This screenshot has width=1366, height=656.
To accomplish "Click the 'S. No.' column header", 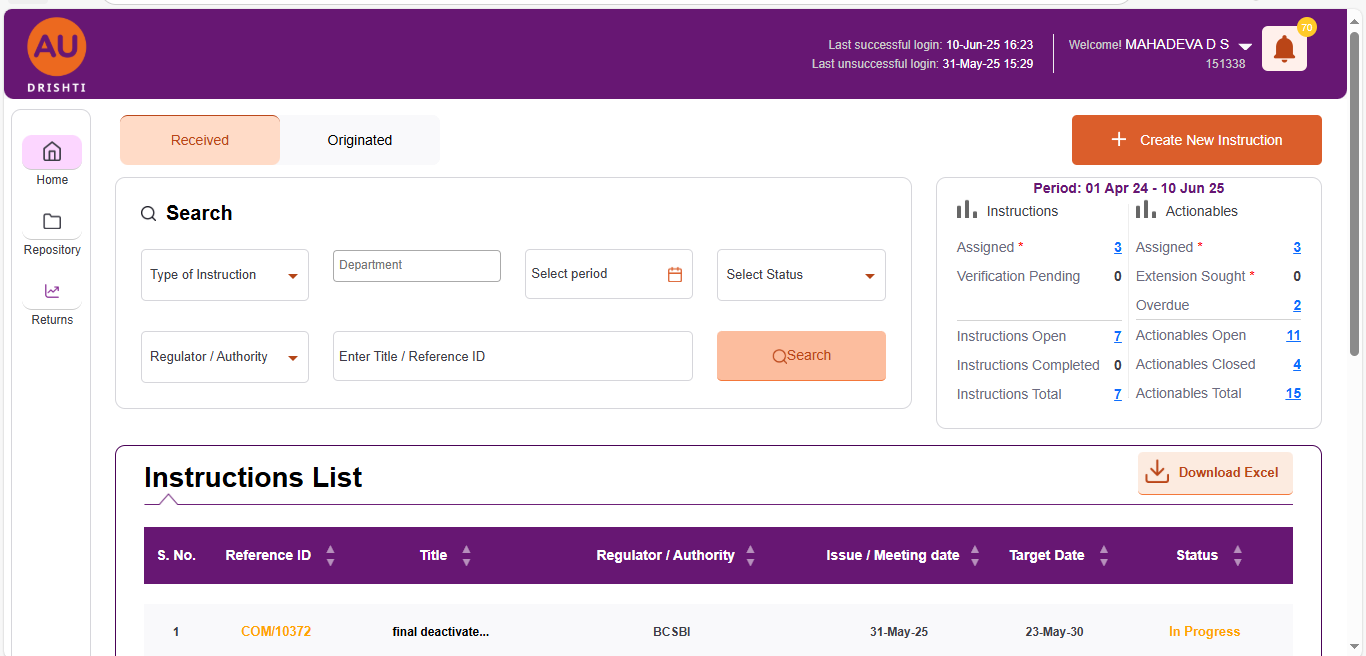I will 176,556.
